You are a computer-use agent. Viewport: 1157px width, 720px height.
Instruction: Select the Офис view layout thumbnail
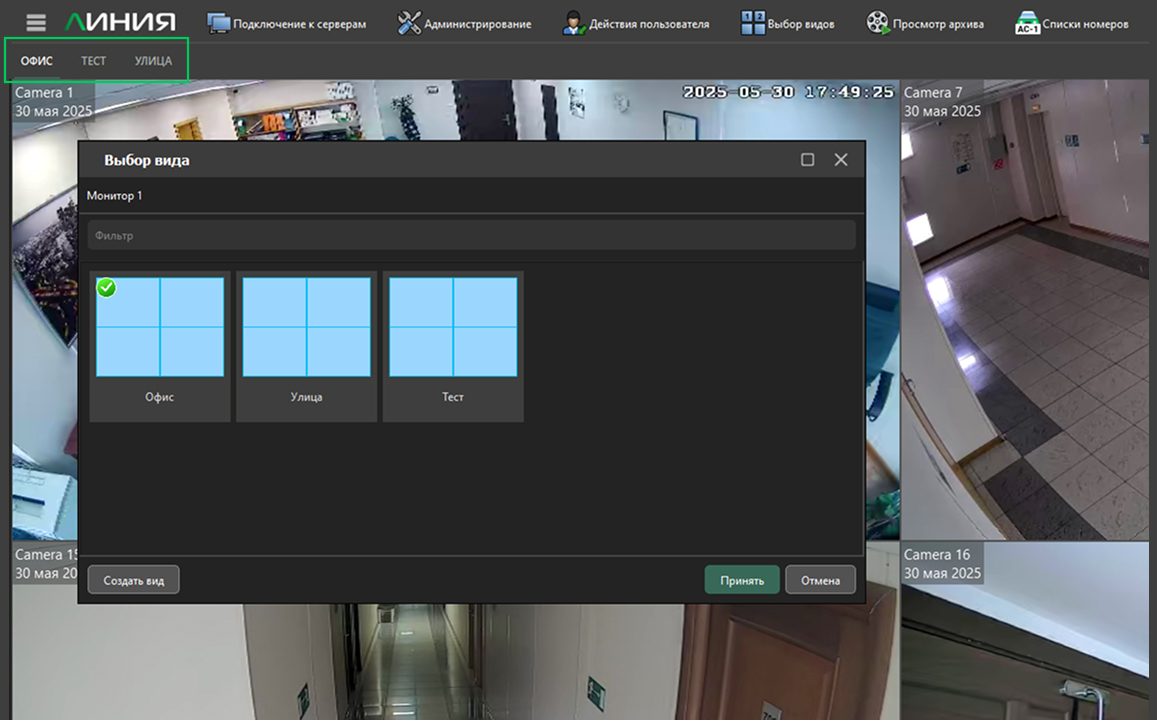click(160, 328)
